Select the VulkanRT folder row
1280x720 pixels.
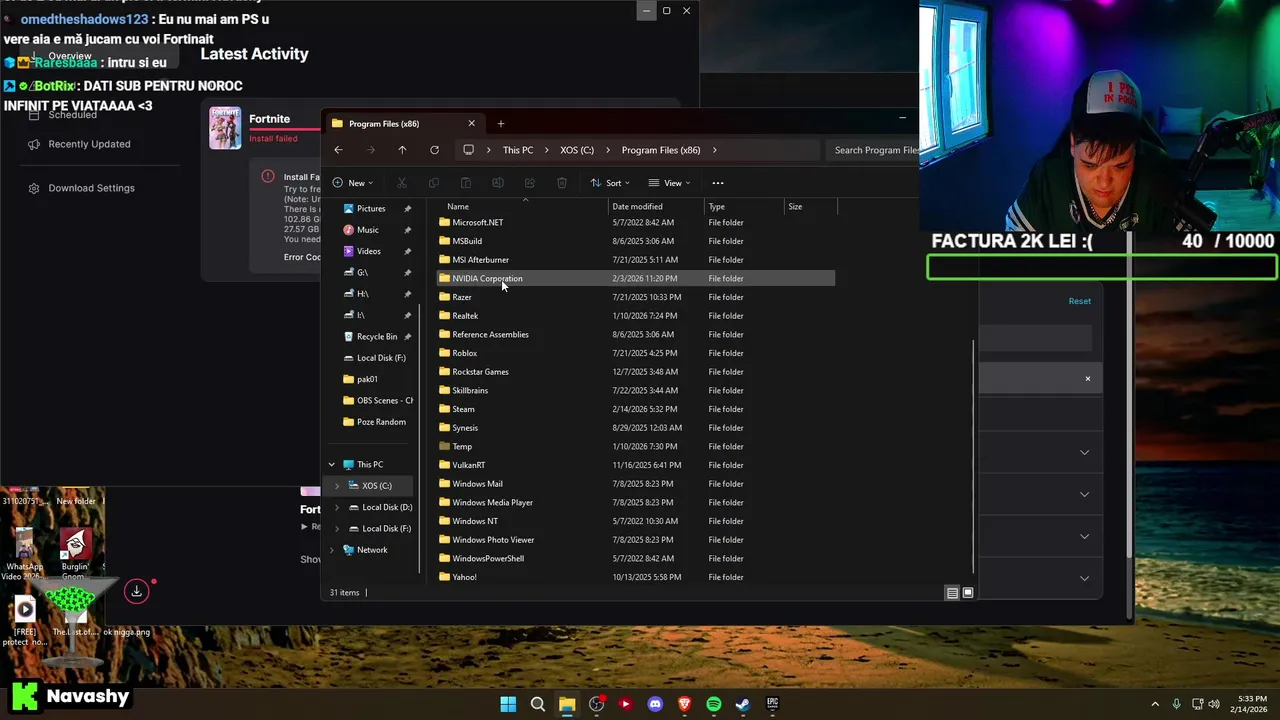(x=635, y=465)
